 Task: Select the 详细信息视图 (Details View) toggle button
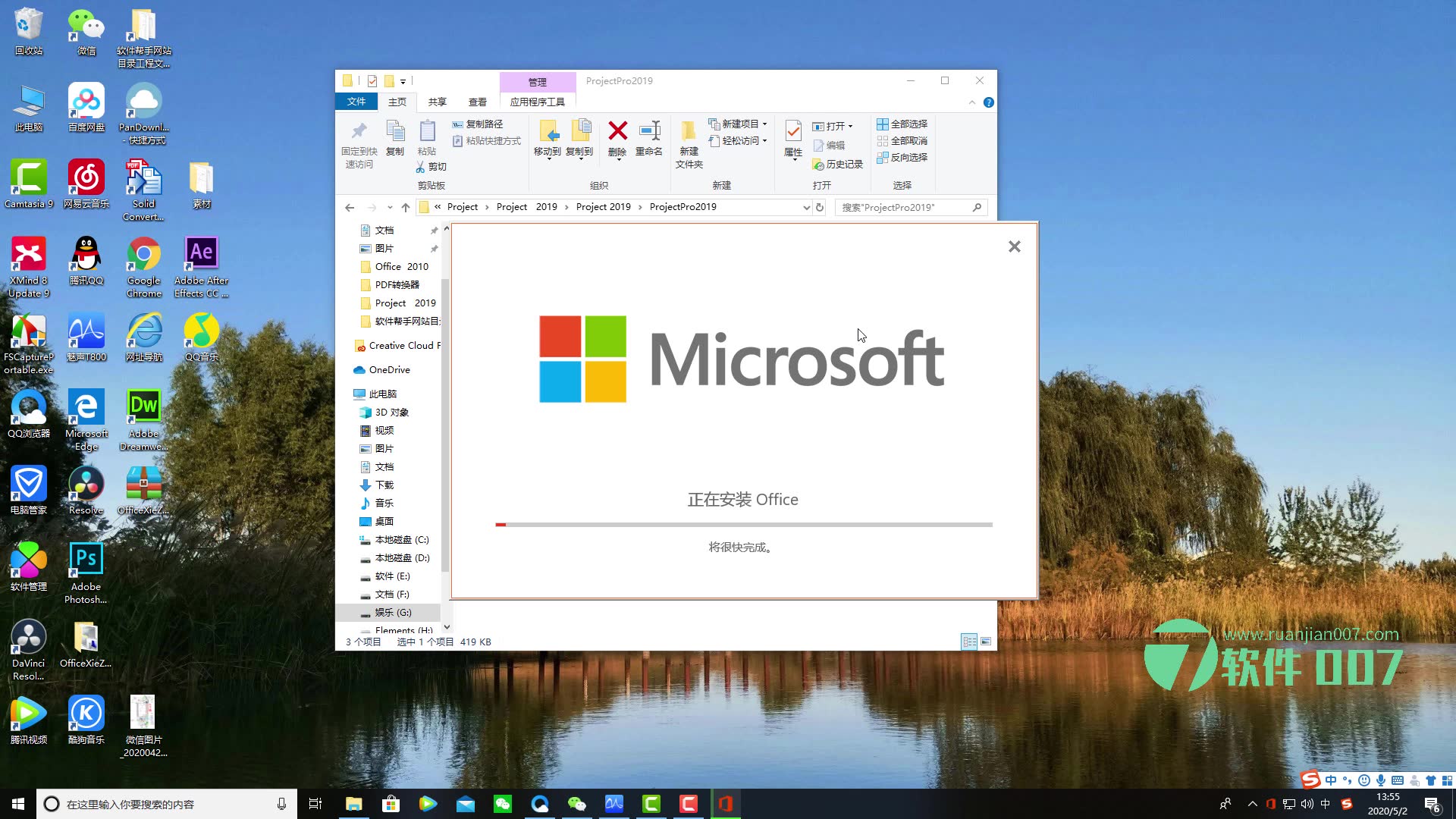point(969,641)
